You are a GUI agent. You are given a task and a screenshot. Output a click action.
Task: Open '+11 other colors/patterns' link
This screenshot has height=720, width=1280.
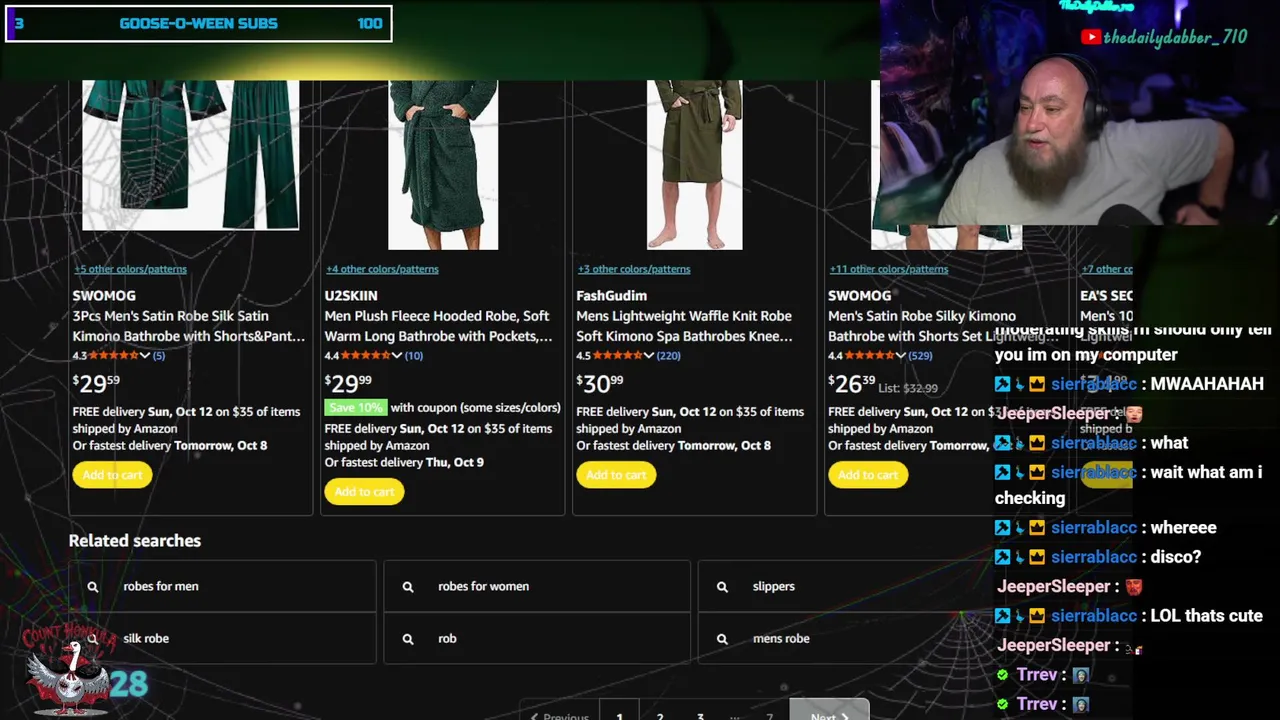pyautogui.click(x=889, y=269)
